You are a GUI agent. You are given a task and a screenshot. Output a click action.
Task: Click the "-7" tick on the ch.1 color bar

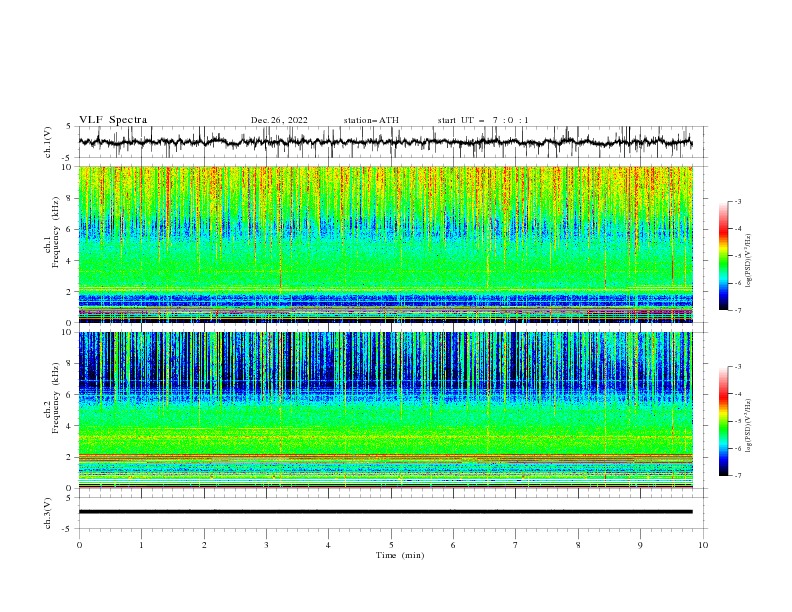coord(737,310)
